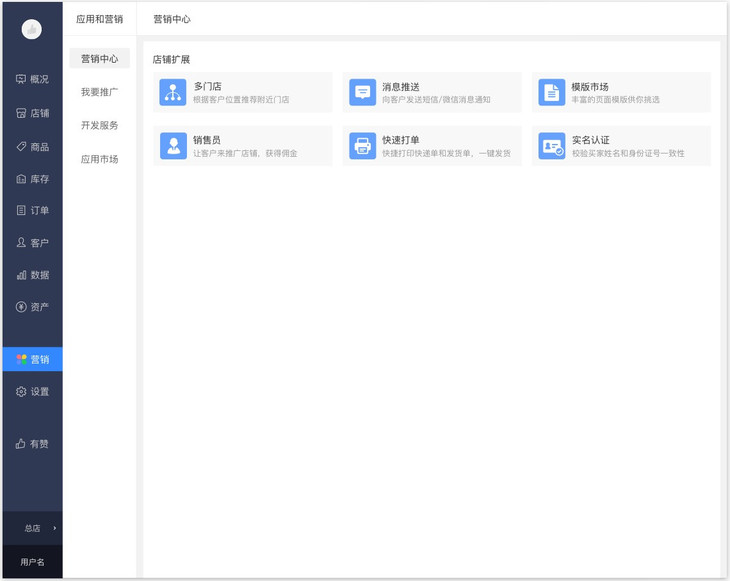This screenshot has width=730, height=581.
Task: Click 订单 label in sidebar
Action: tap(40, 210)
